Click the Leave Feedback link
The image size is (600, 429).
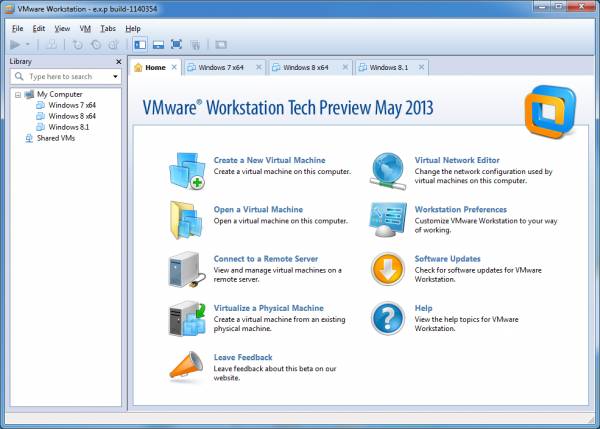click(243, 357)
